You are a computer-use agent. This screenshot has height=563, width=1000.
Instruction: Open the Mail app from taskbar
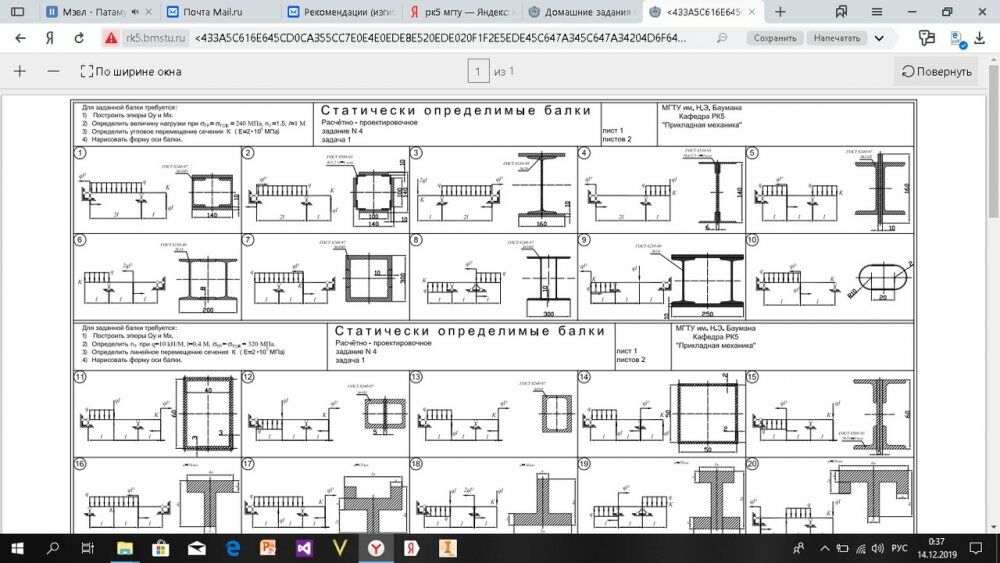click(196, 548)
